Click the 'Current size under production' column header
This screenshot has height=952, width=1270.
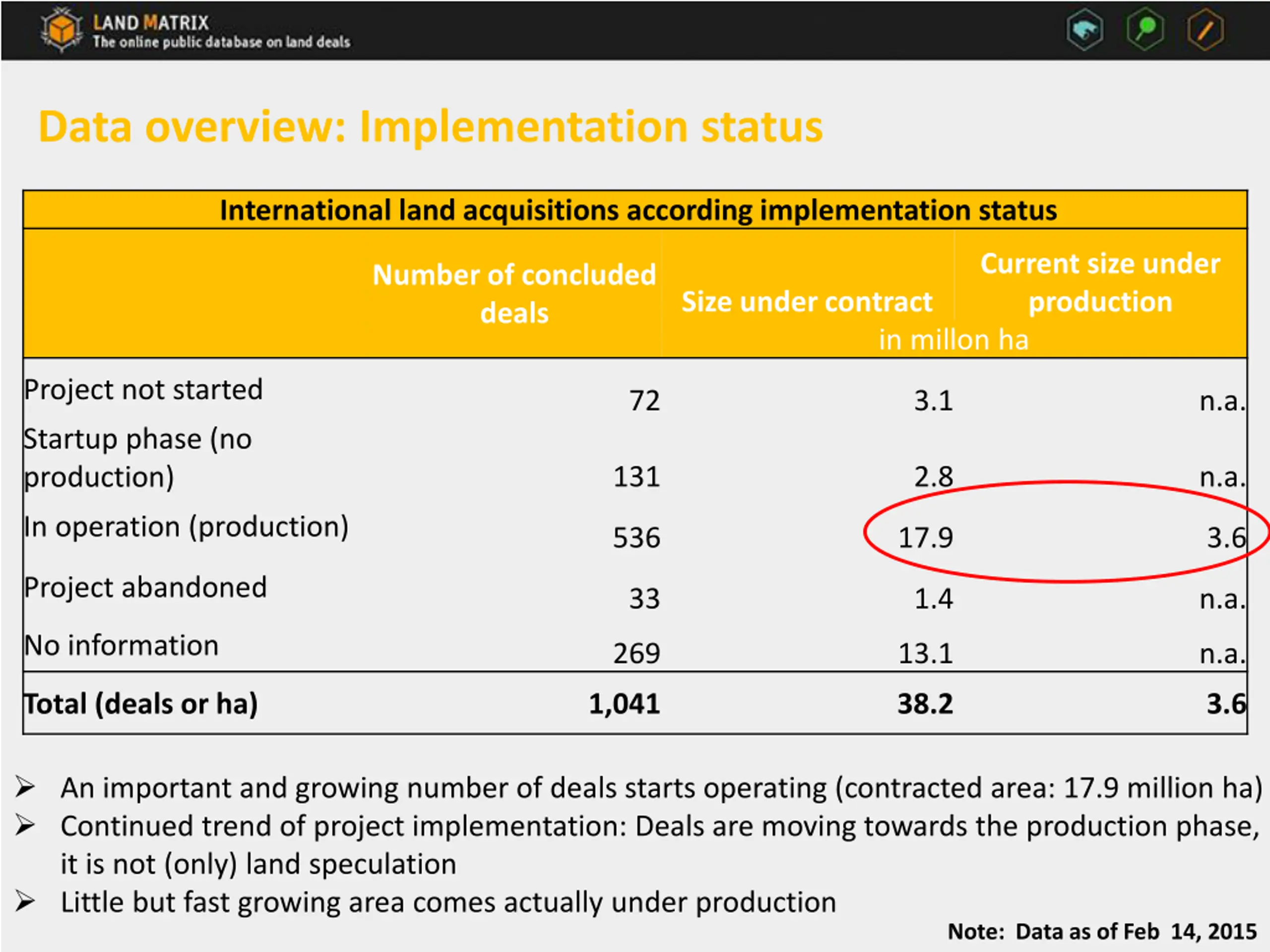(x=1100, y=283)
